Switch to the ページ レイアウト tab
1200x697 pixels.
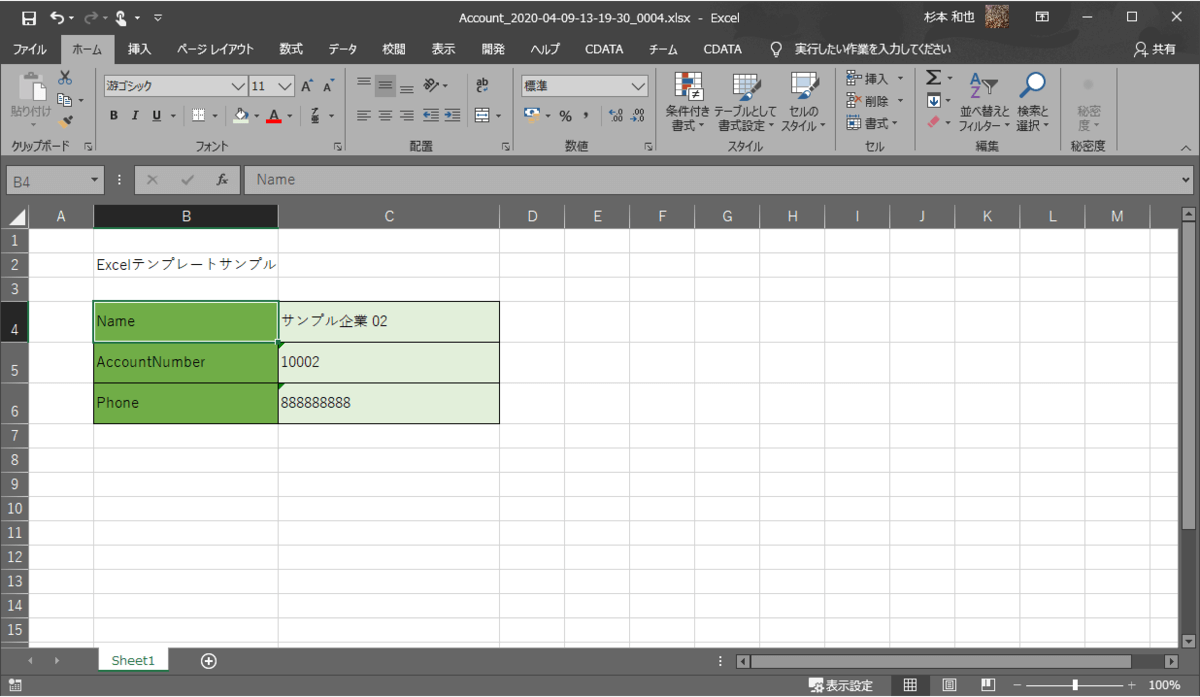pyautogui.click(x=215, y=49)
